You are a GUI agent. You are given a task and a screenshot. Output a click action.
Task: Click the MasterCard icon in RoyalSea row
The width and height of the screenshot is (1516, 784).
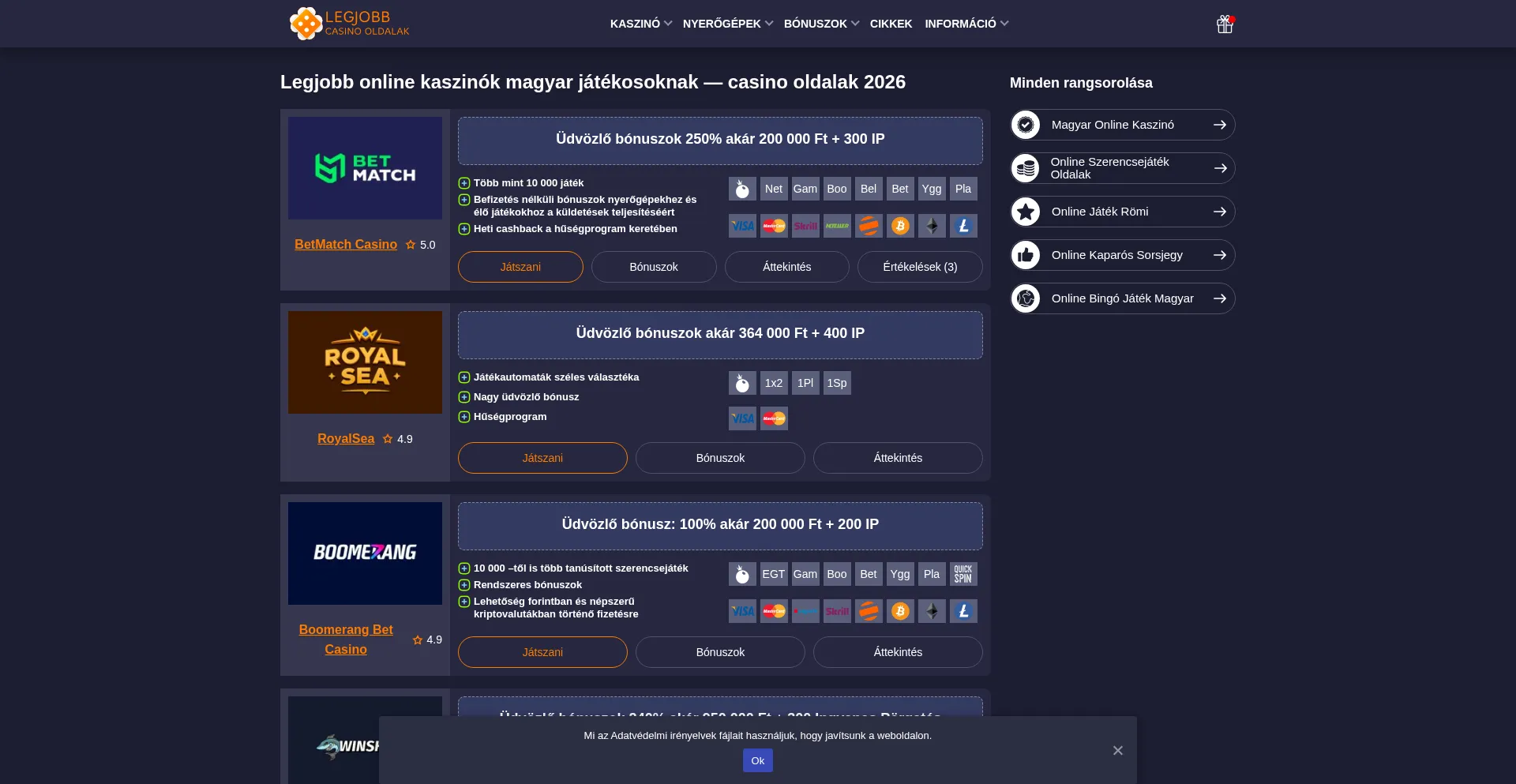[x=774, y=418]
